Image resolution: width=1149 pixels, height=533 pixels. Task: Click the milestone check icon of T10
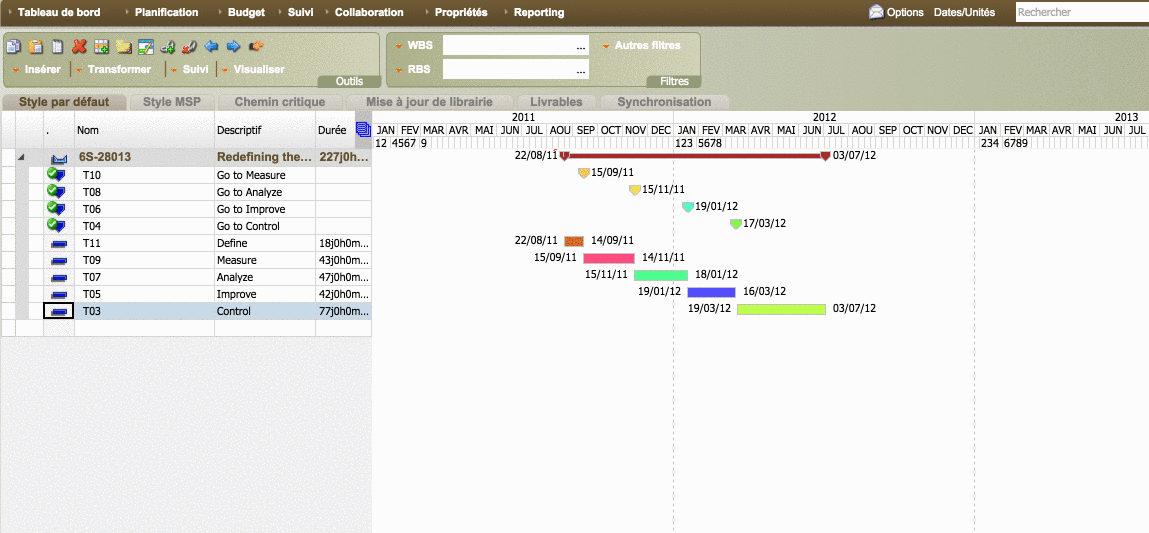tap(56, 174)
